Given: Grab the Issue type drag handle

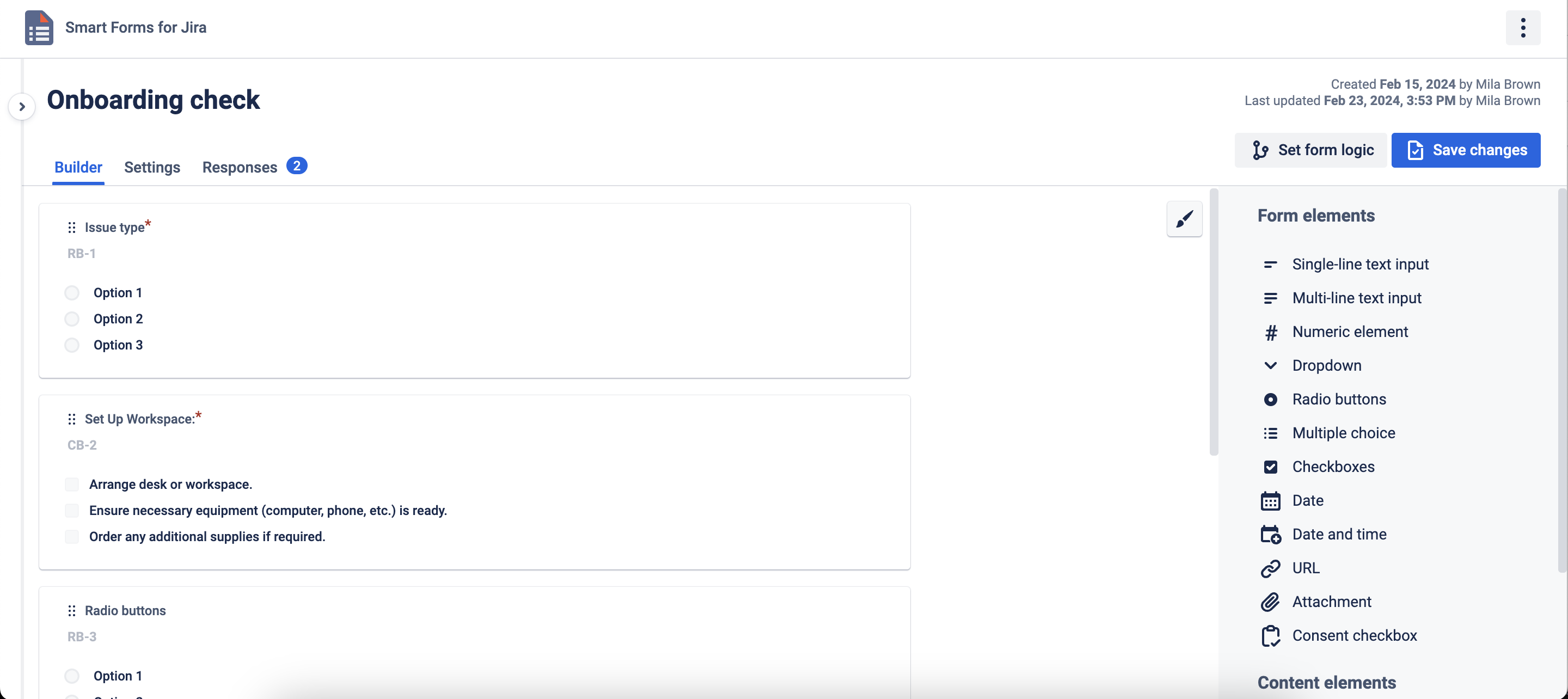Looking at the screenshot, I should (x=72, y=228).
